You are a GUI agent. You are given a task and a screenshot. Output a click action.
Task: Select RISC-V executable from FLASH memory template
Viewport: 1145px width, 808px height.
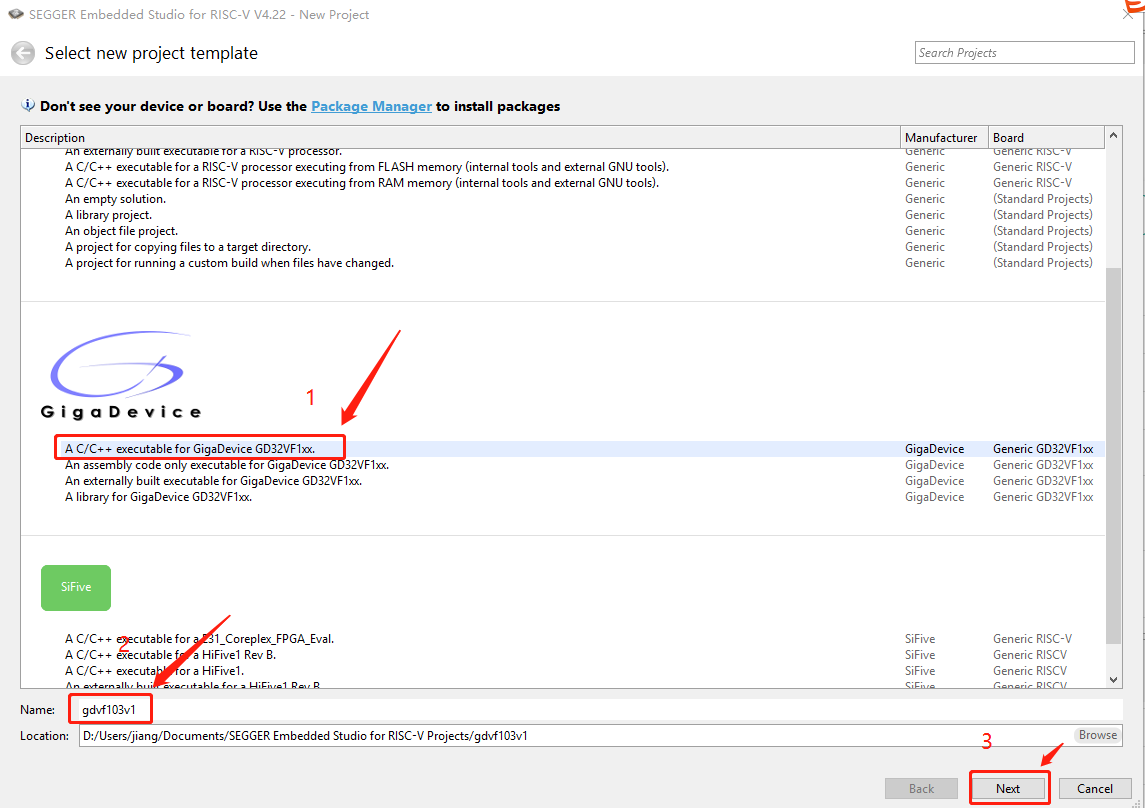pos(562,167)
